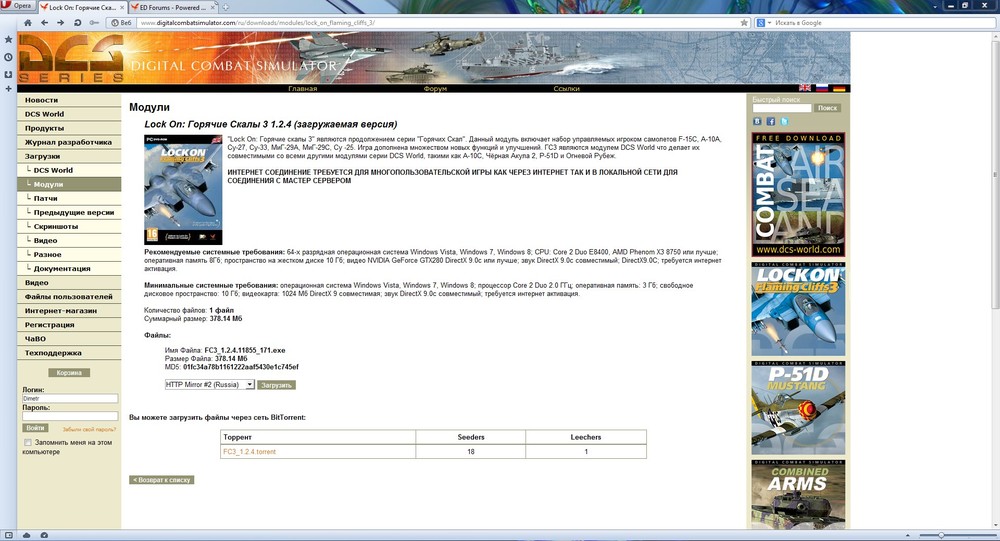Open the History clock panel in sidebar
The width and height of the screenshot is (1000, 541).
pyautogui.click(x=8, y=57)
